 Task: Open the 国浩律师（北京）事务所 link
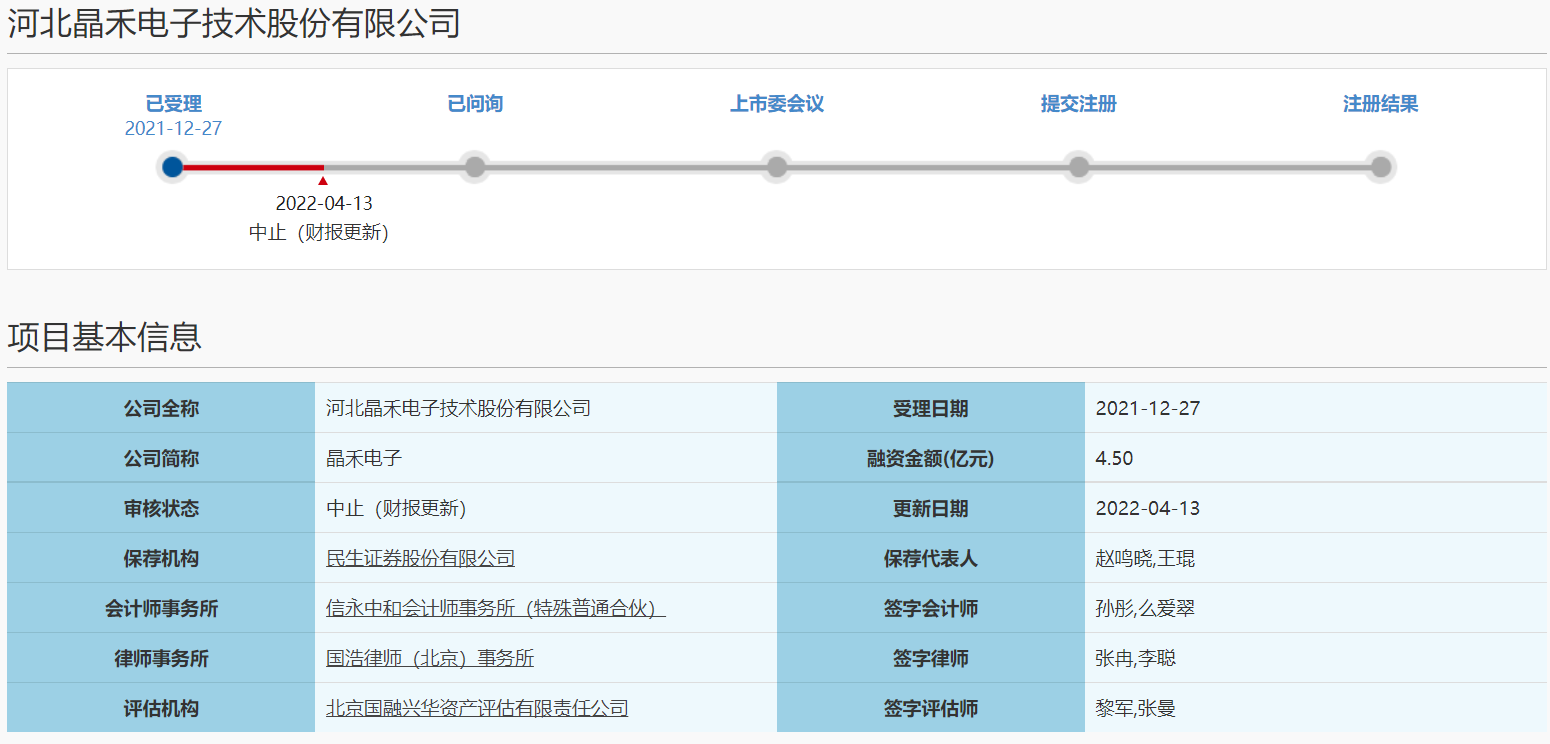pos(430,658)
